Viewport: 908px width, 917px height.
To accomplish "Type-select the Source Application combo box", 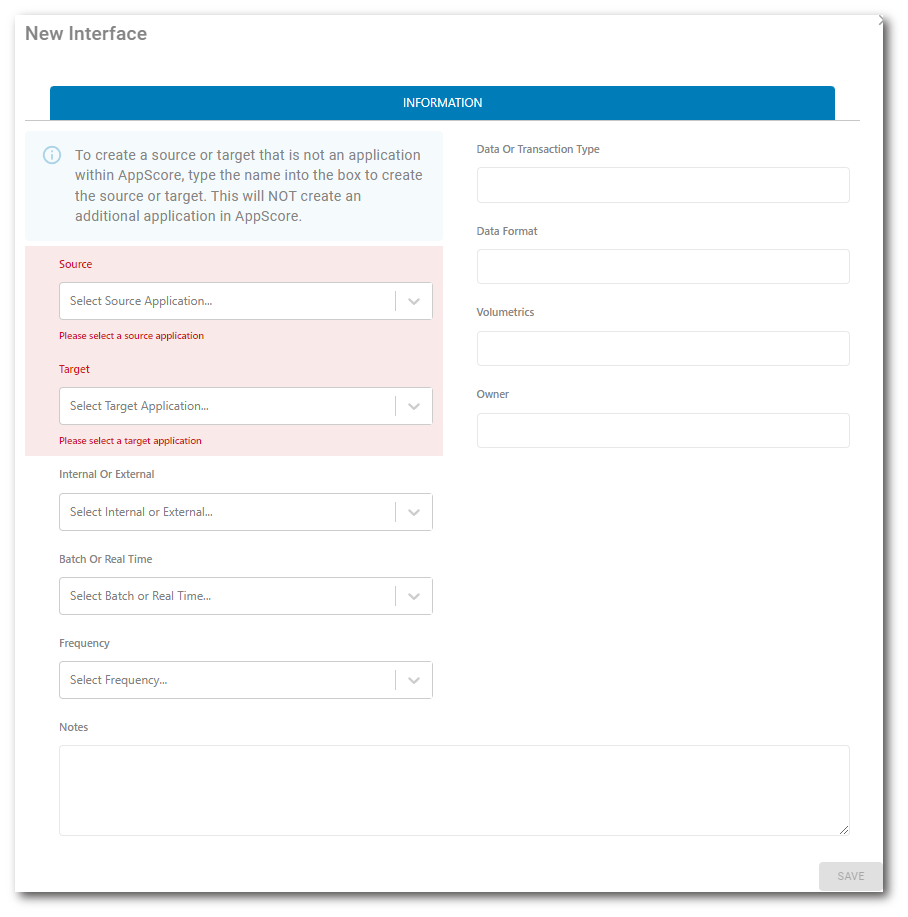I will pos(227,301).
